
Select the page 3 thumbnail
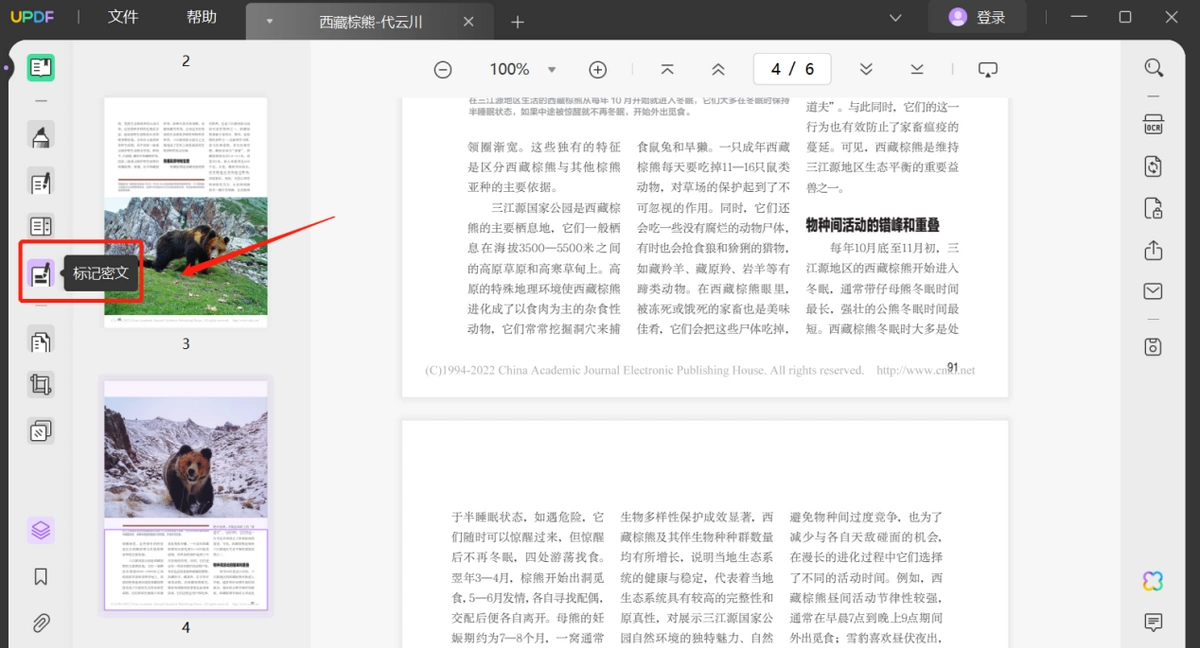point(186,212)
